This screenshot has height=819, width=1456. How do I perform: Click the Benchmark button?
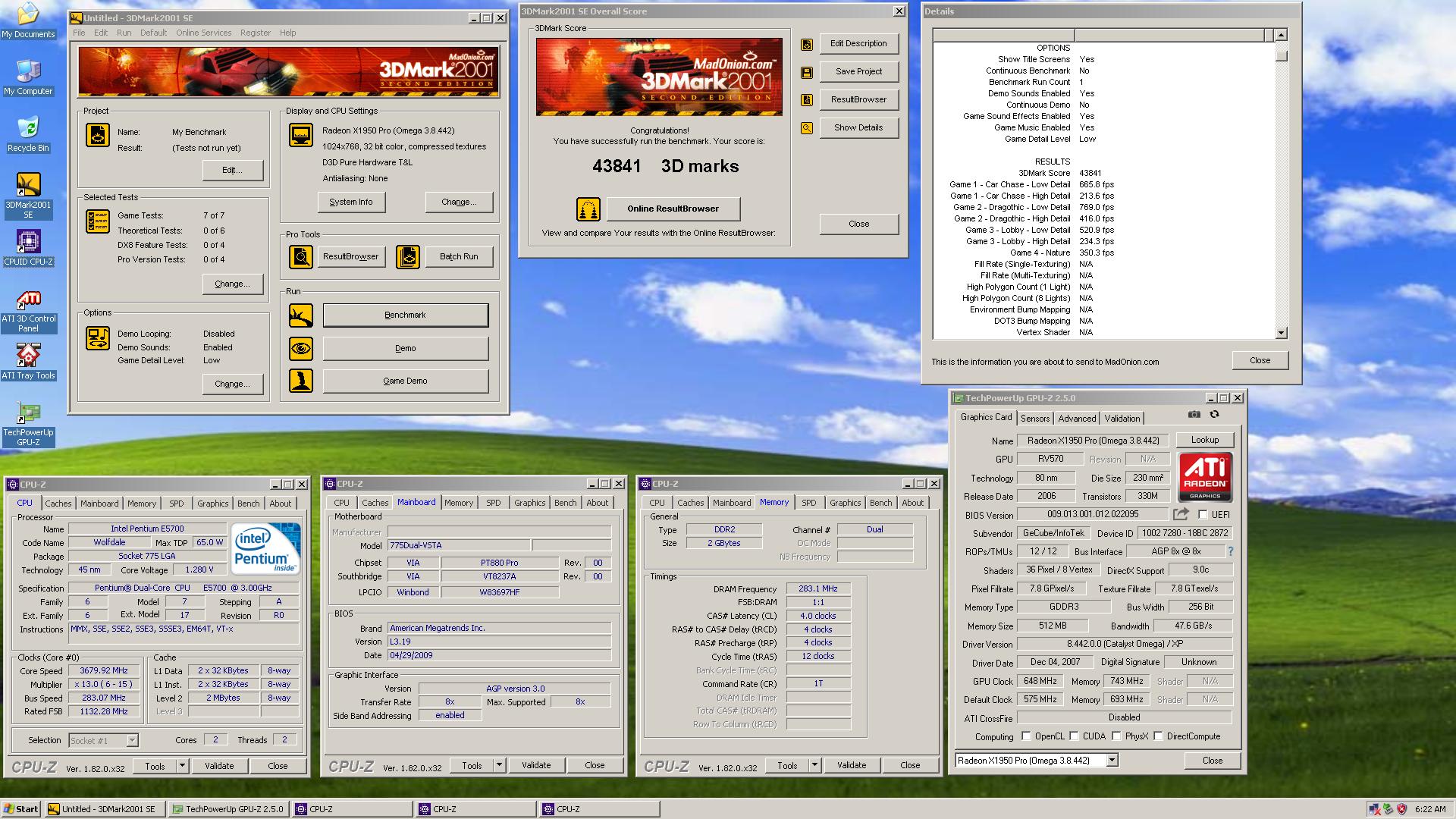point(405,315)
